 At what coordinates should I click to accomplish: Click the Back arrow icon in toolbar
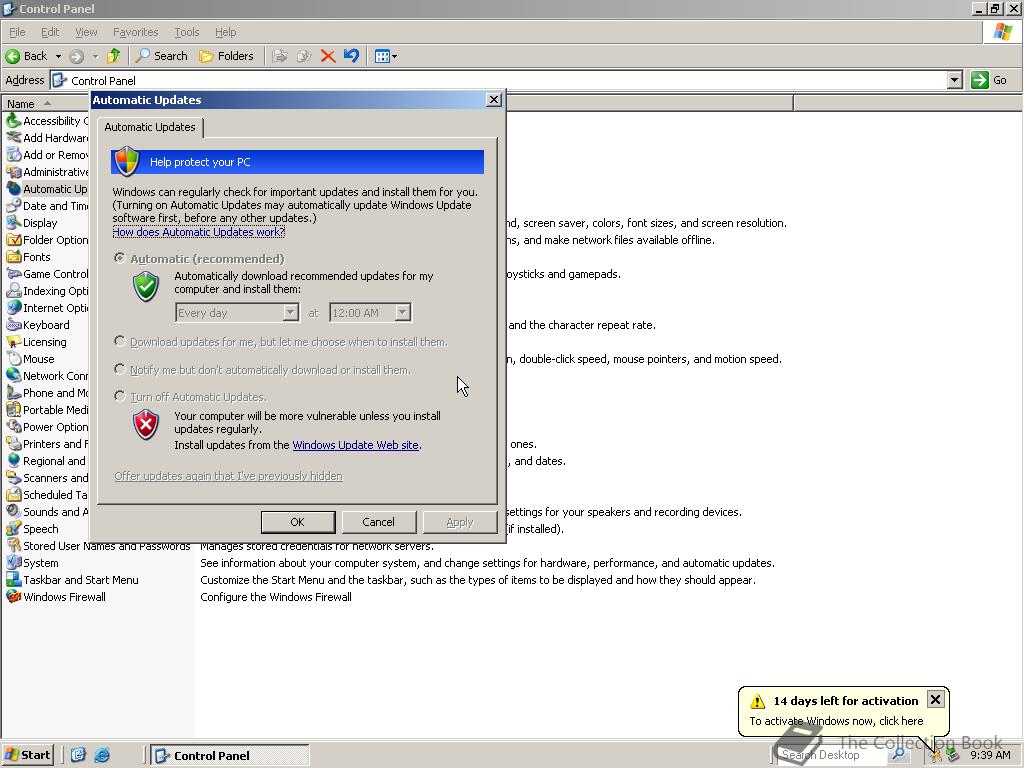pos(12,56)
